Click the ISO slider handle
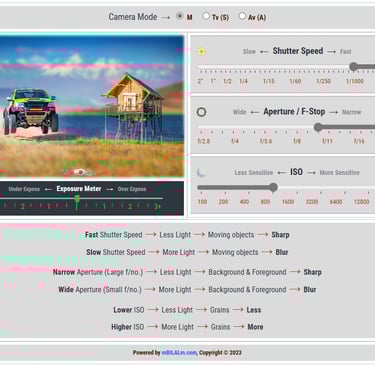The height and width of the screenshot is (366, 375). tap(273, 187)
